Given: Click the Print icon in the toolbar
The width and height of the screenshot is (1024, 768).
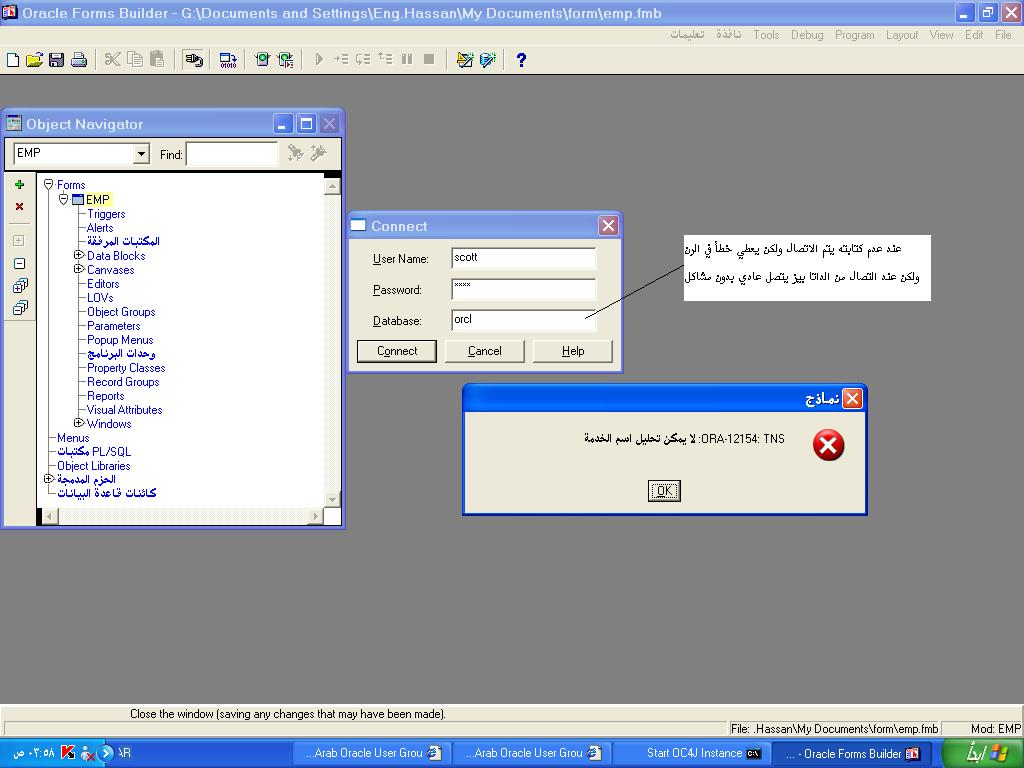Looking at the screenshot, I should [x=79, y=60].
